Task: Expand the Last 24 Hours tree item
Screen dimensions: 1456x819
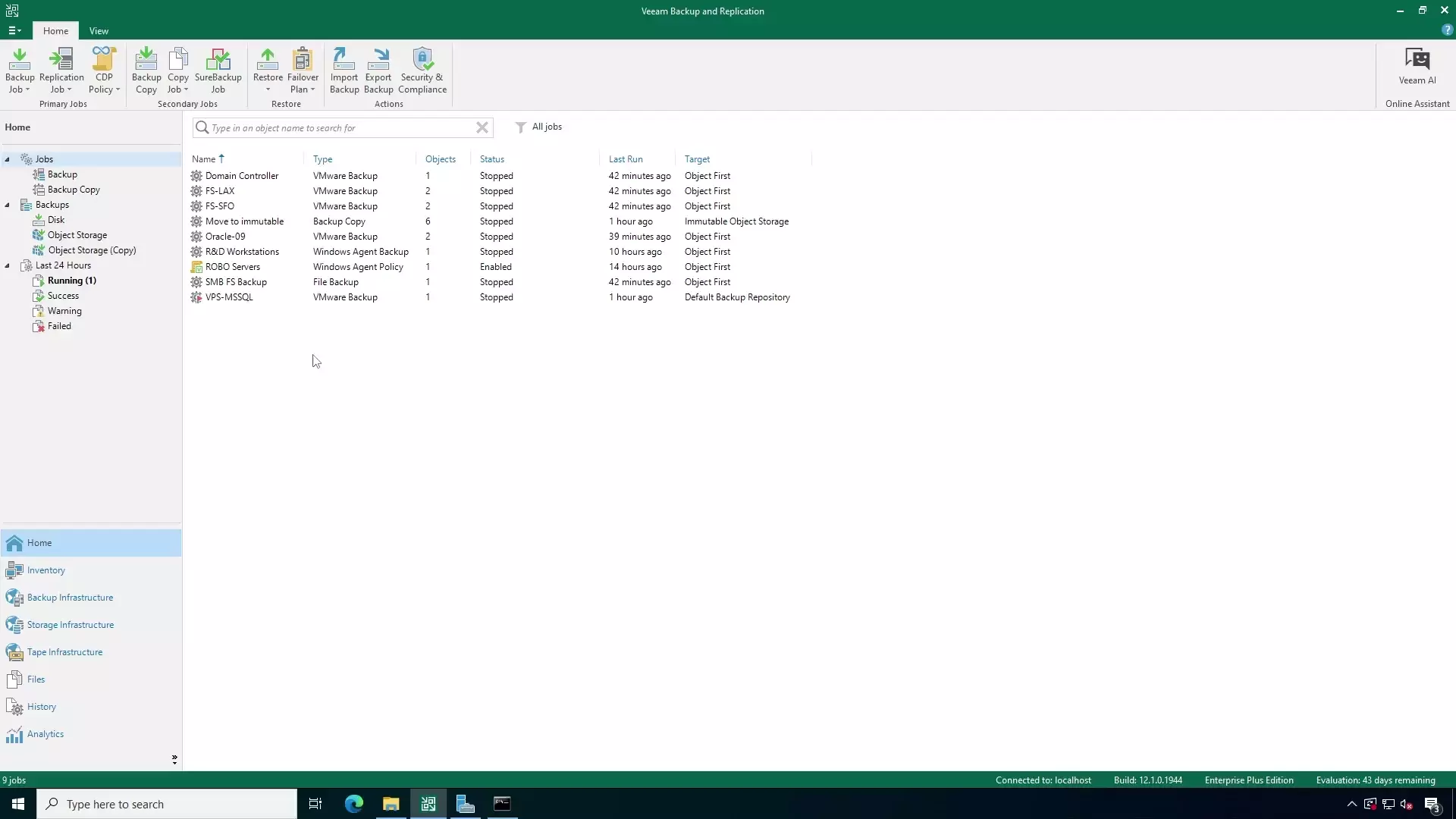Action: pyautogui.click(x=7, y=265)
